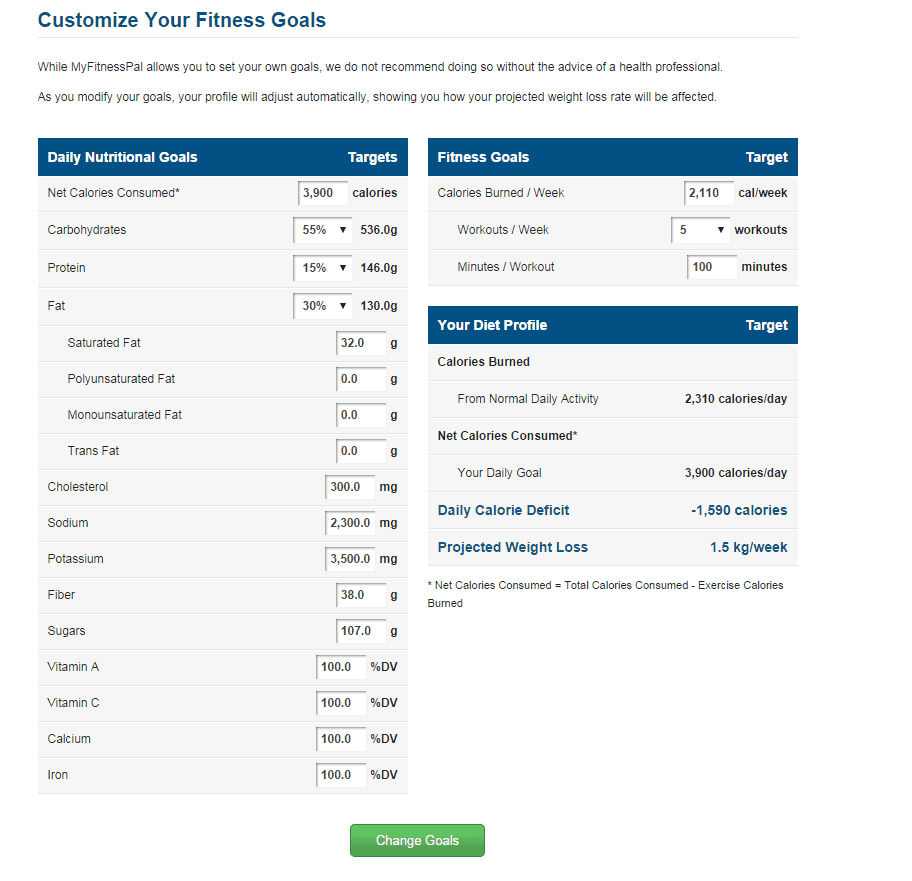Select the Saturated Fat grams field
The image size is (912, 881).
tap(361, 343)
